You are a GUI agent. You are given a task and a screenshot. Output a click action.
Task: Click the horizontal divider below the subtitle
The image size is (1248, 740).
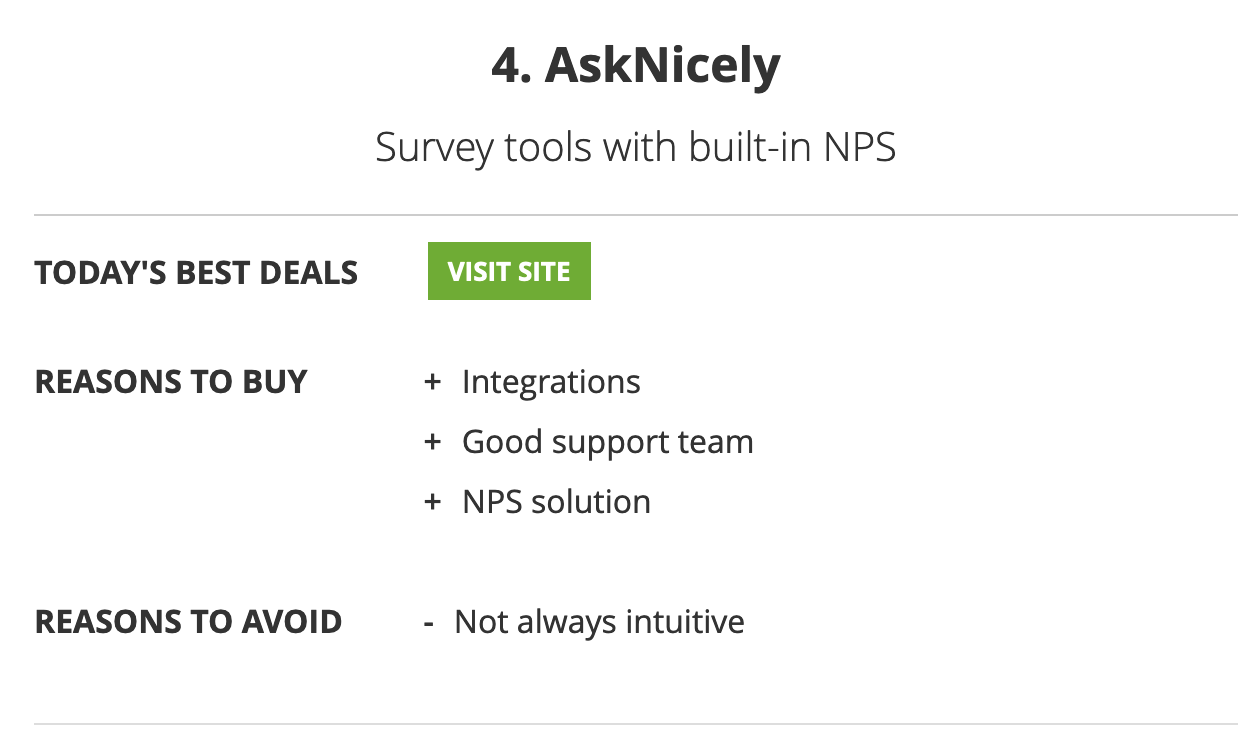[x=636, y=215]
